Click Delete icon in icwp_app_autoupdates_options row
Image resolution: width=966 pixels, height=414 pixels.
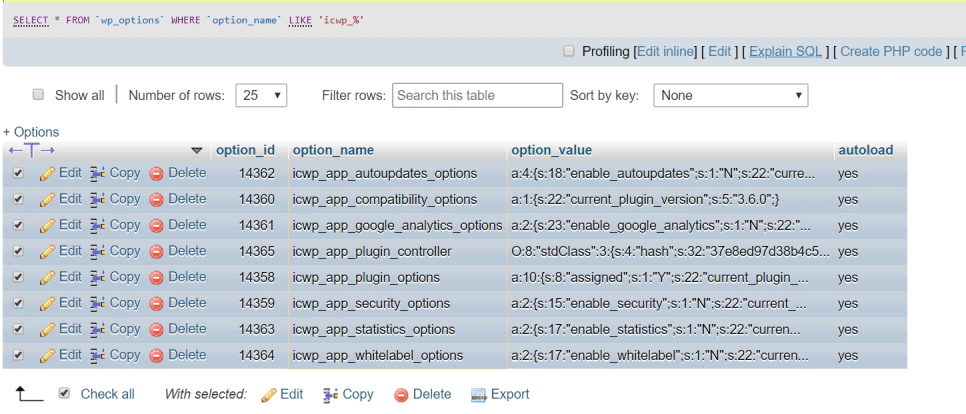click(156, 174)
